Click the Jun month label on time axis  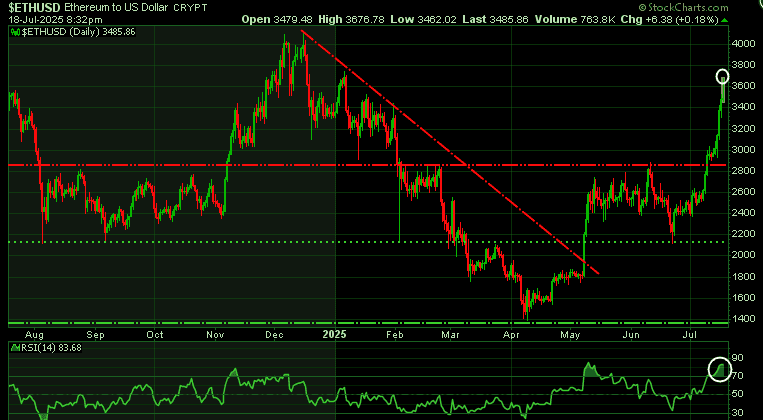tap(631, 335)
